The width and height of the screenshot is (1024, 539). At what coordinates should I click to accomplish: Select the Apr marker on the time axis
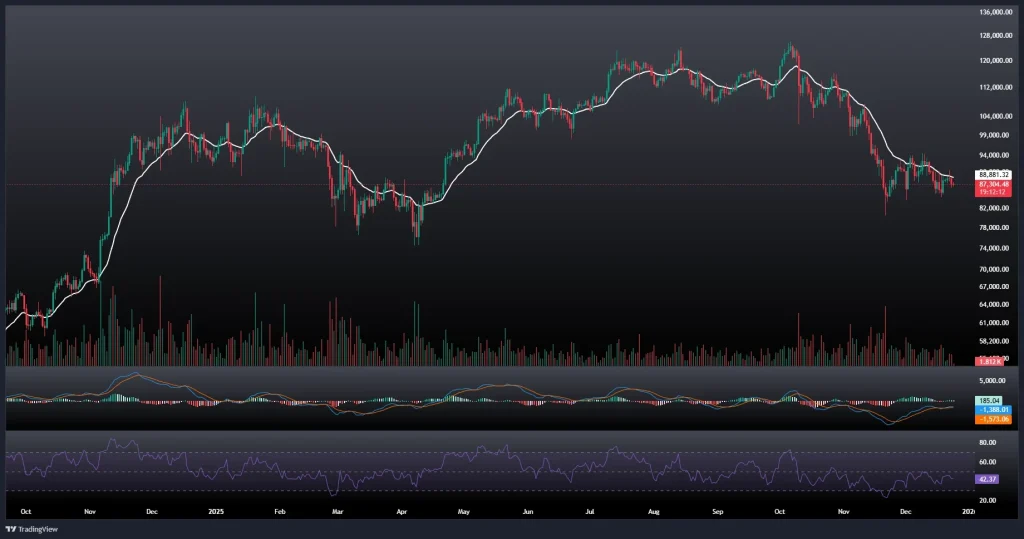pos(402,511)
